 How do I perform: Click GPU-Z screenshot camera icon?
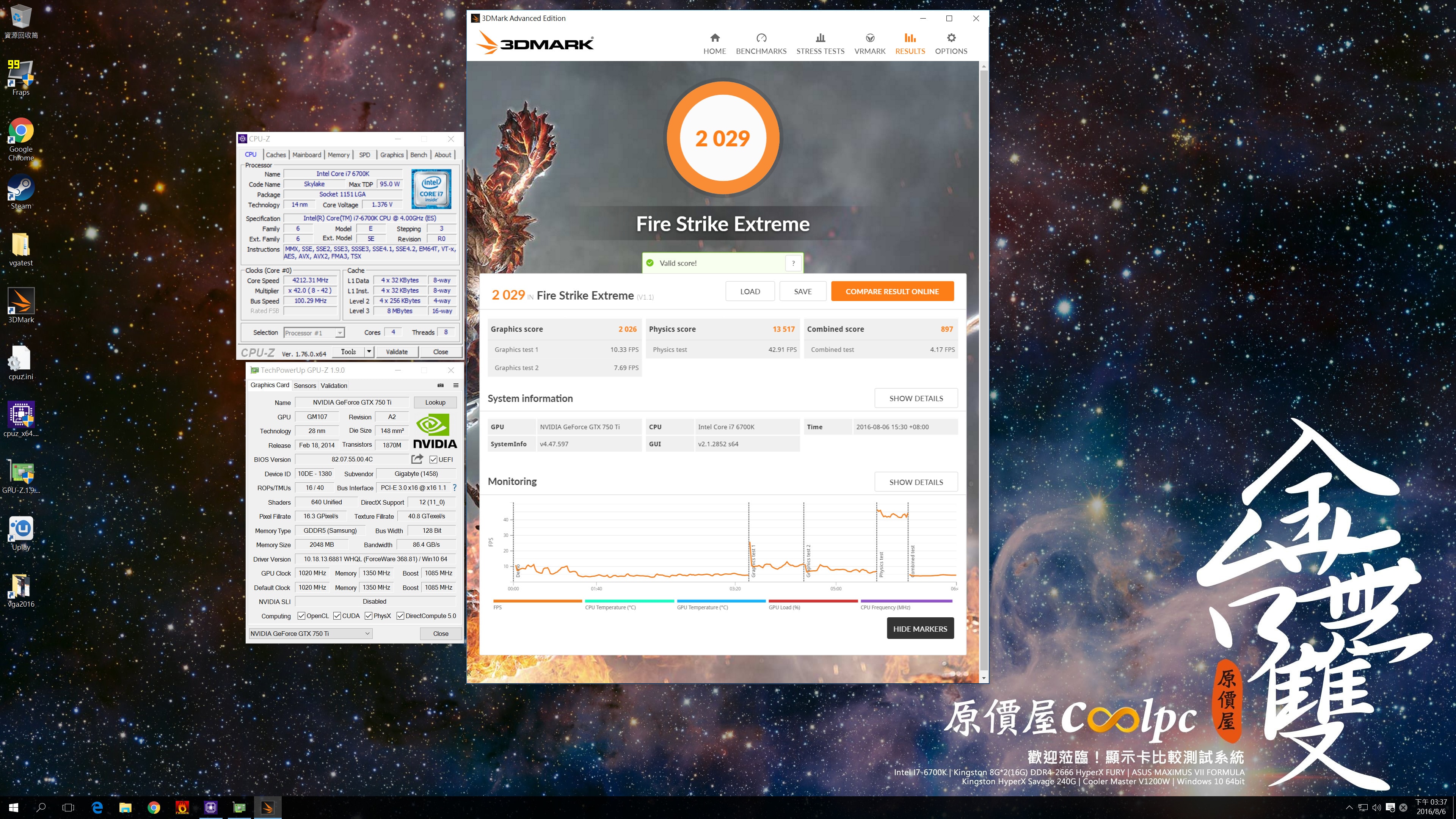[x=440, y=386]
